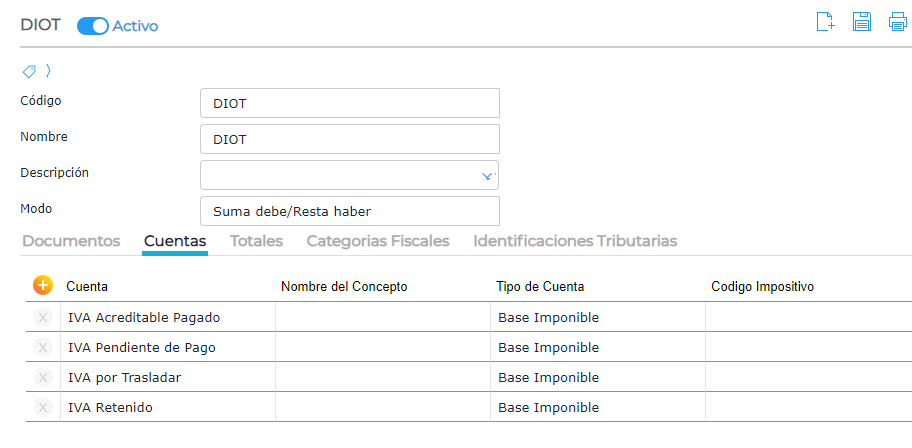Switch to the Documentos tab
912x448 pixels.
(x=71, y=241)
